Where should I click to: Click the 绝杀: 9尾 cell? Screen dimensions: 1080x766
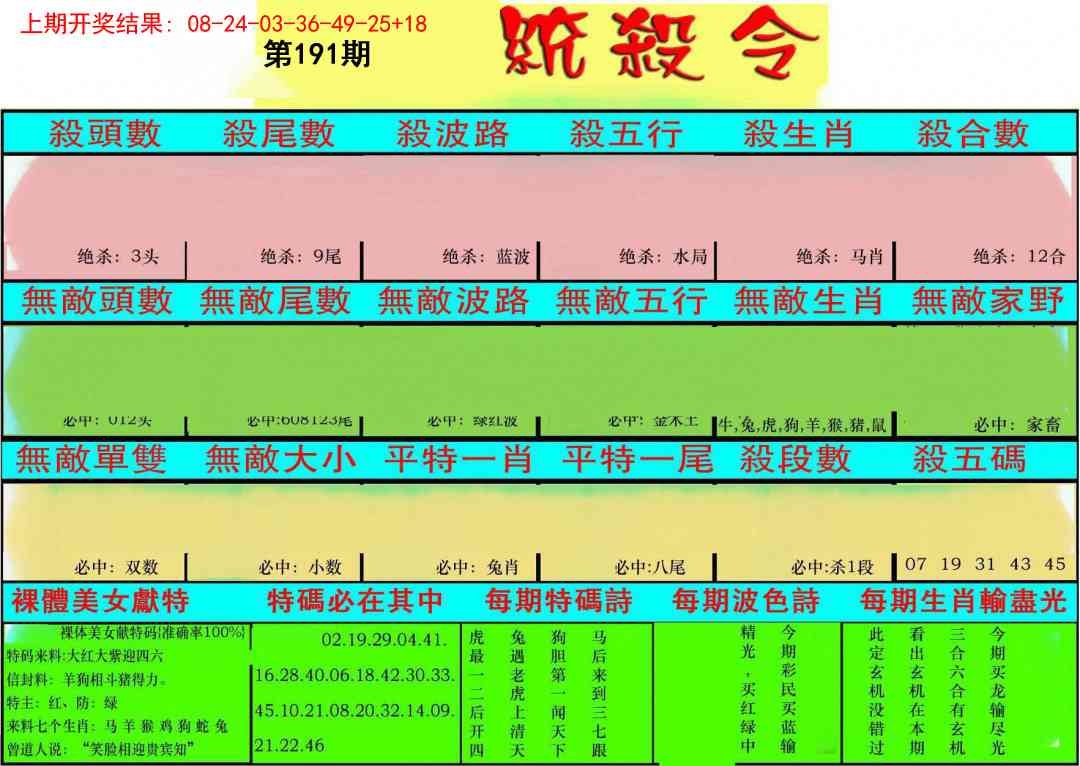click(301, 257)
